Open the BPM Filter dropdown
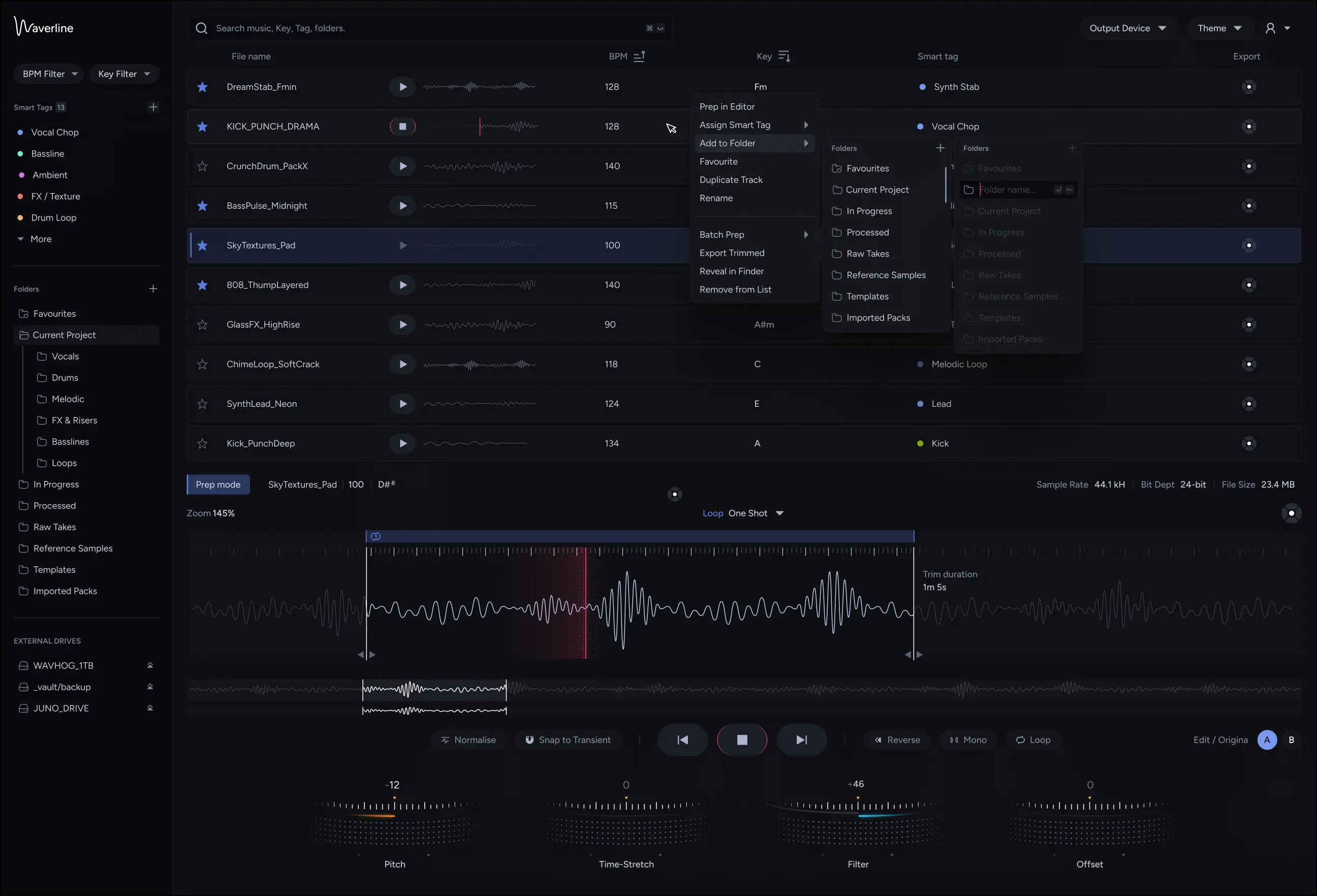 (48, 74)
